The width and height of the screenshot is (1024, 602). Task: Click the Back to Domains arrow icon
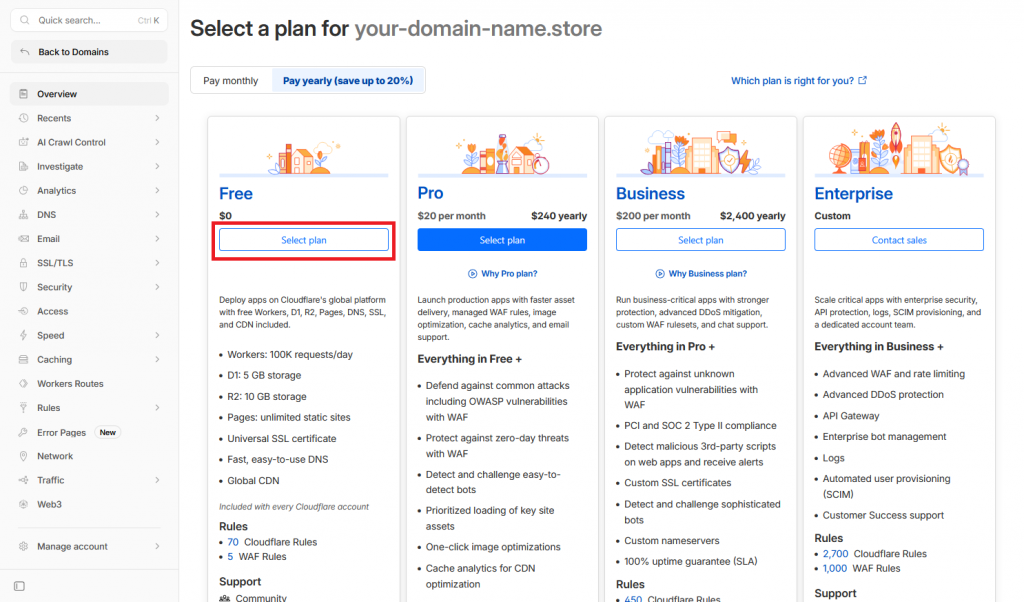point(24,52)
